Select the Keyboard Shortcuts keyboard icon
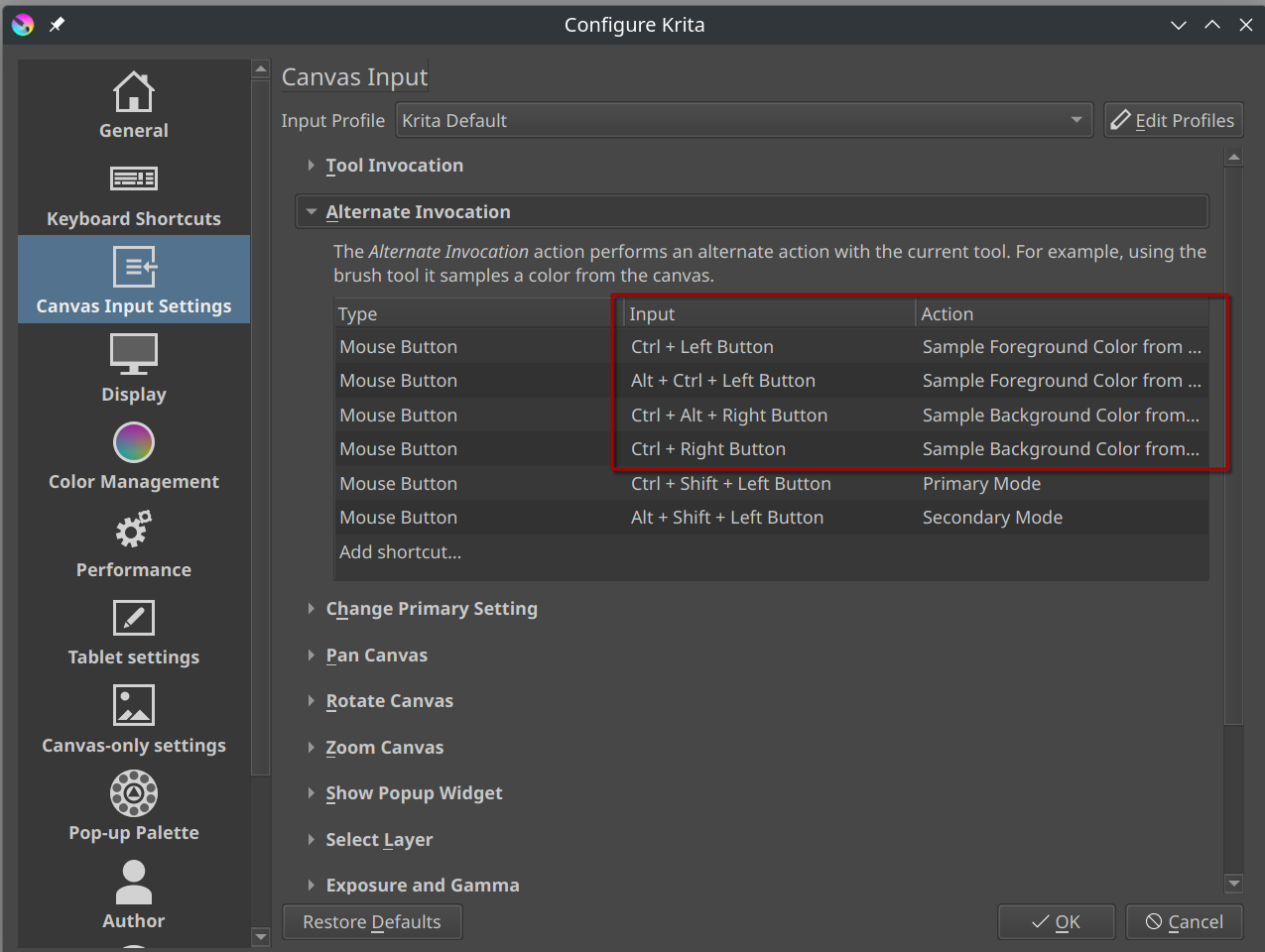1265x952 pixels. [x=134, y=179]
